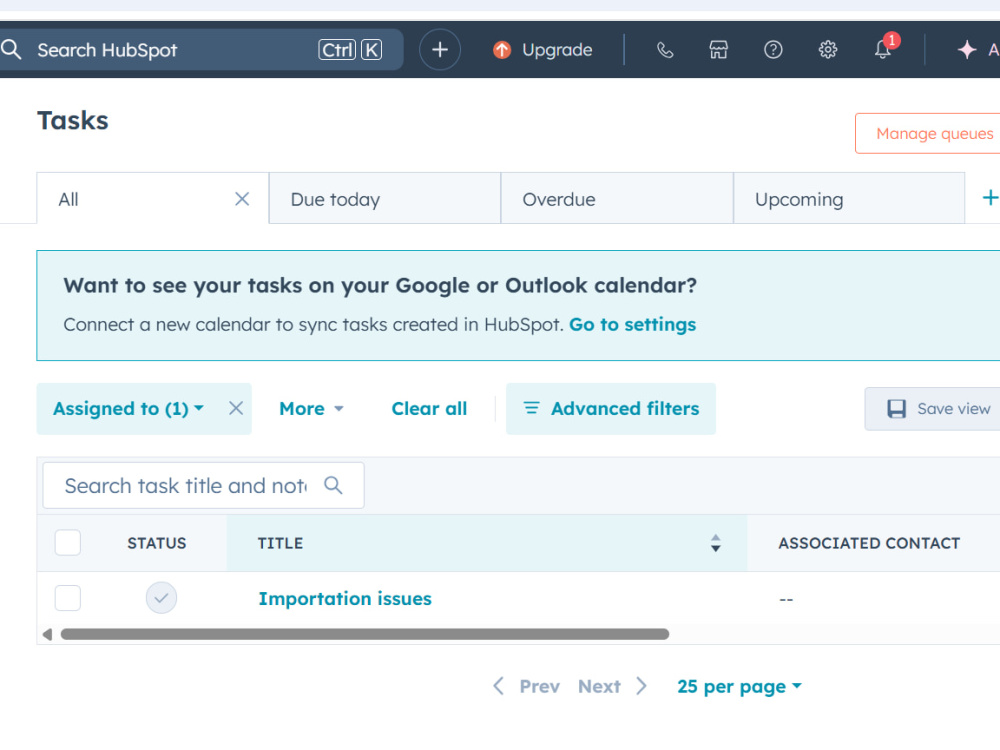Click the AI assistant sparkle icon
The height and width of the screenshot is (750, 1000).
point(967,50)
